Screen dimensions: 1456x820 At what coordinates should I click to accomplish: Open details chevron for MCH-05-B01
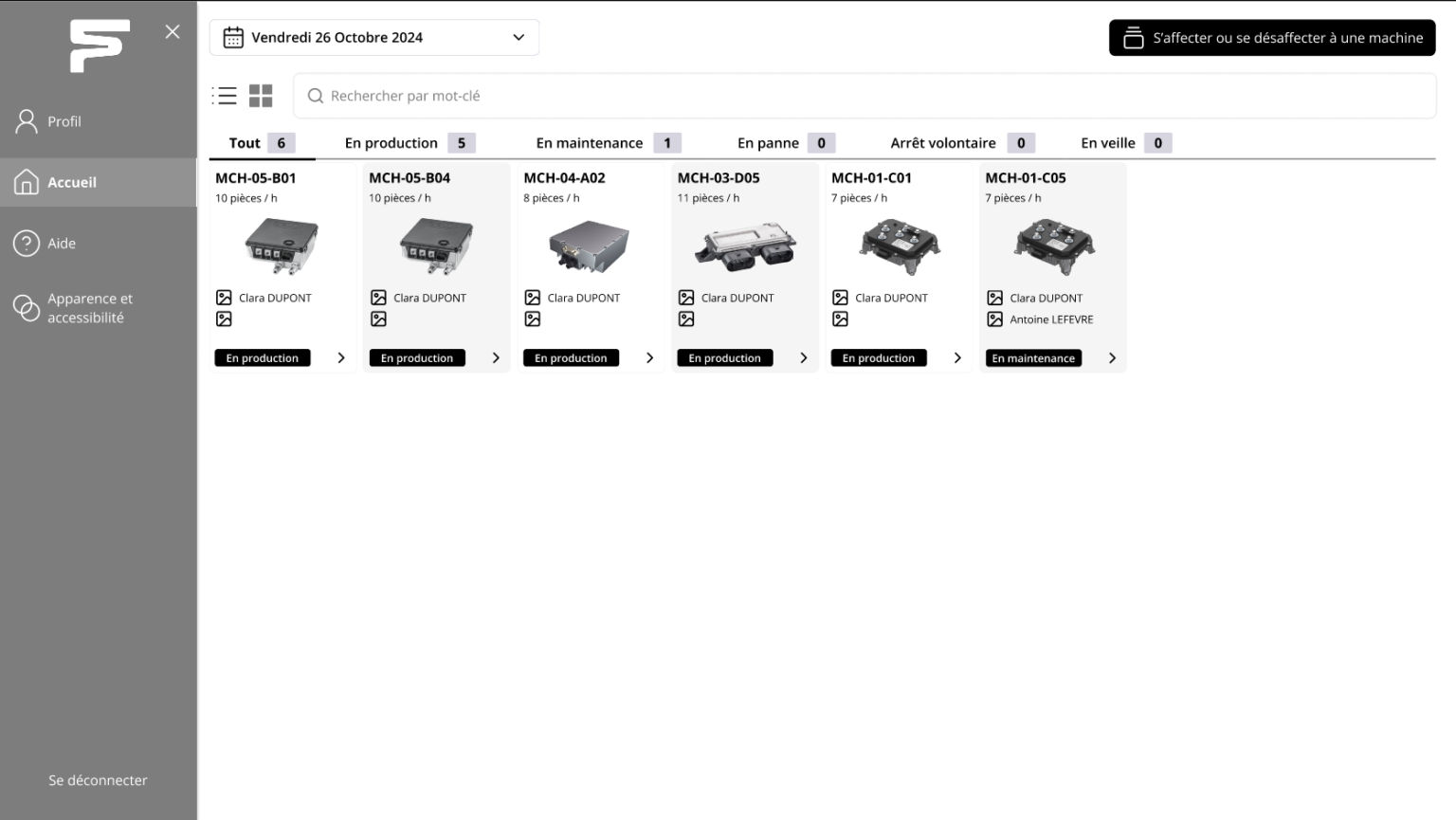[341, 358]
